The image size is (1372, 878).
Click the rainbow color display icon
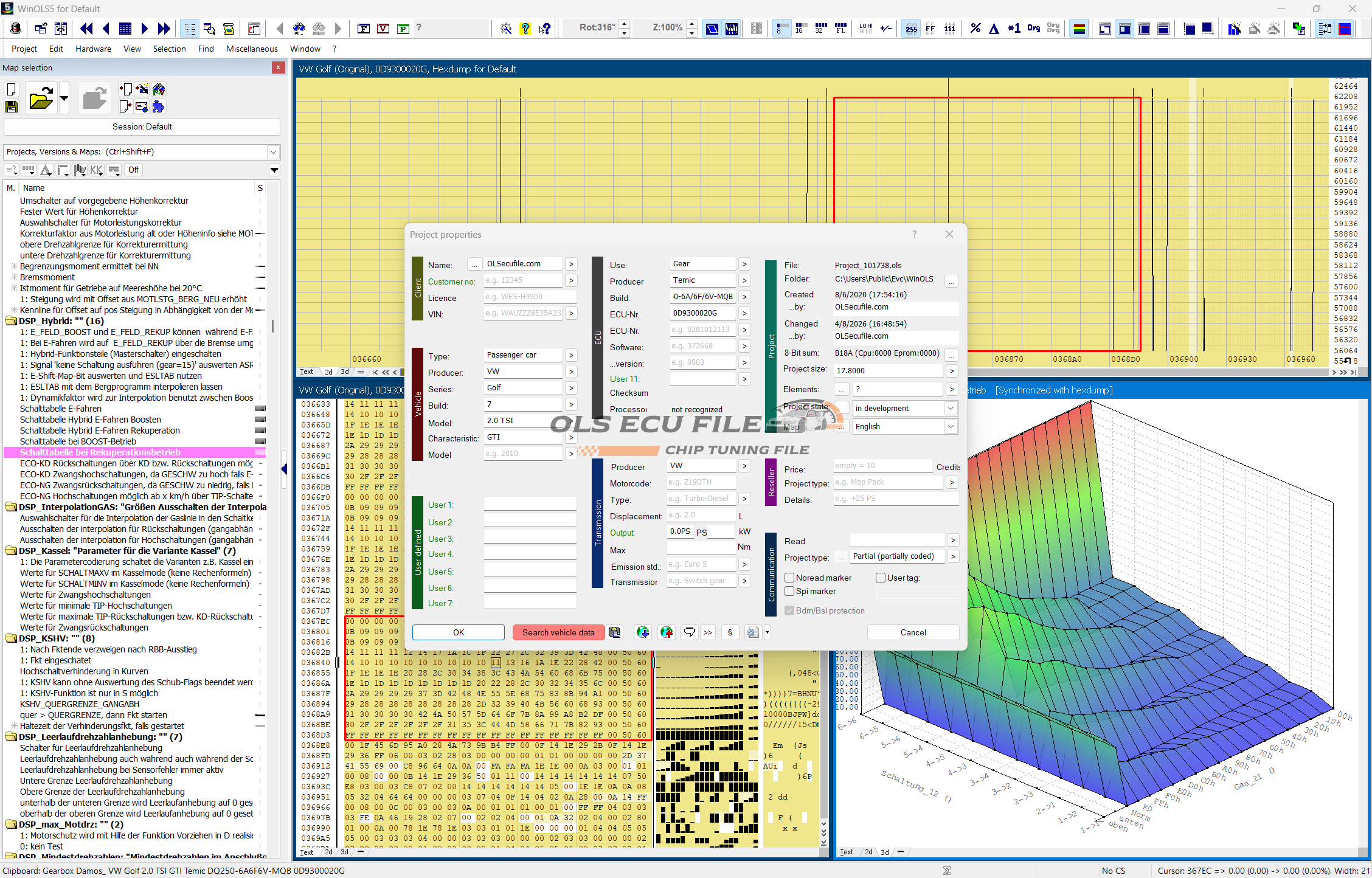[1079, 28]
